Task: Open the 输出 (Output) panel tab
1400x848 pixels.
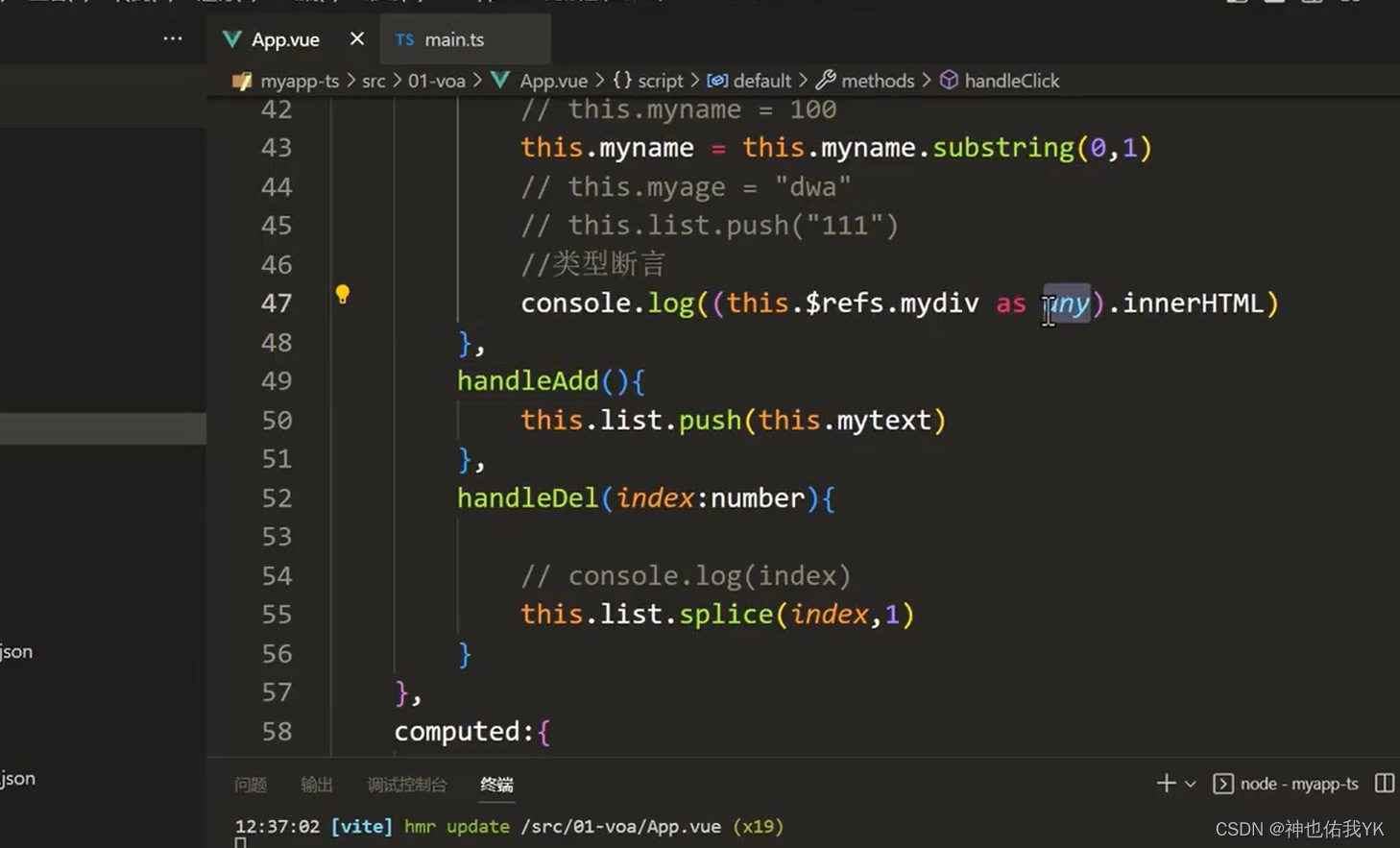Action: [x=317, y=785]
